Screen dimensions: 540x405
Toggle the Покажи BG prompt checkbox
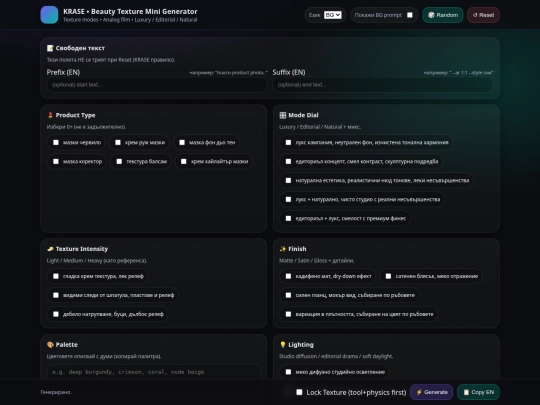(409, 15)
